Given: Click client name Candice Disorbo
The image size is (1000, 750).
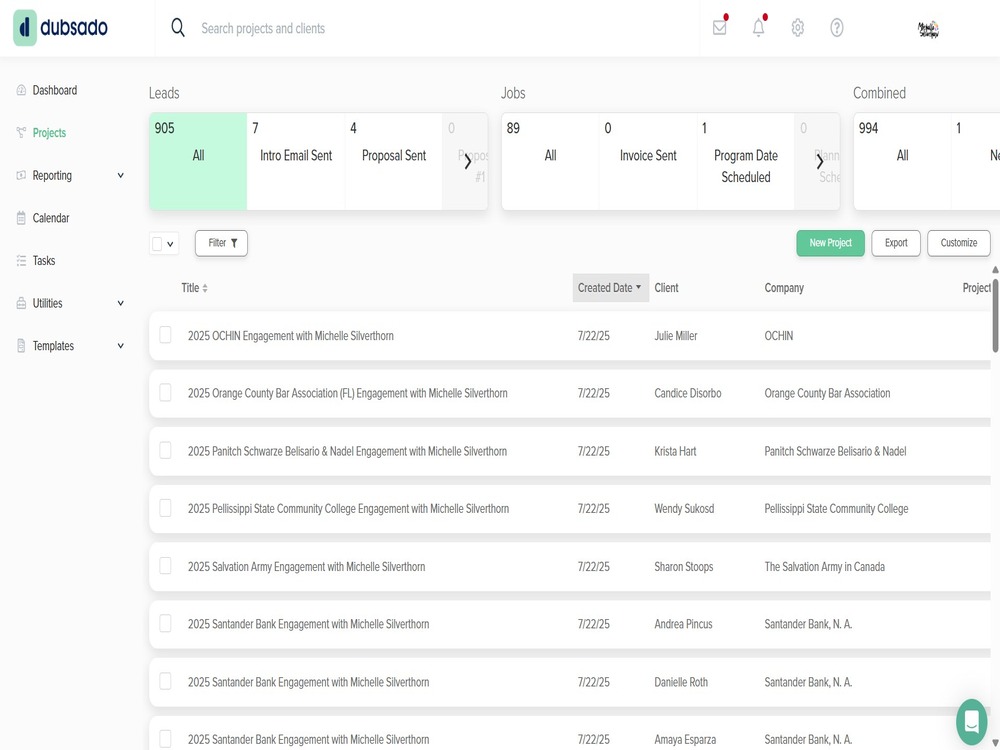Looking at the screenshot, I should point(688,393).
